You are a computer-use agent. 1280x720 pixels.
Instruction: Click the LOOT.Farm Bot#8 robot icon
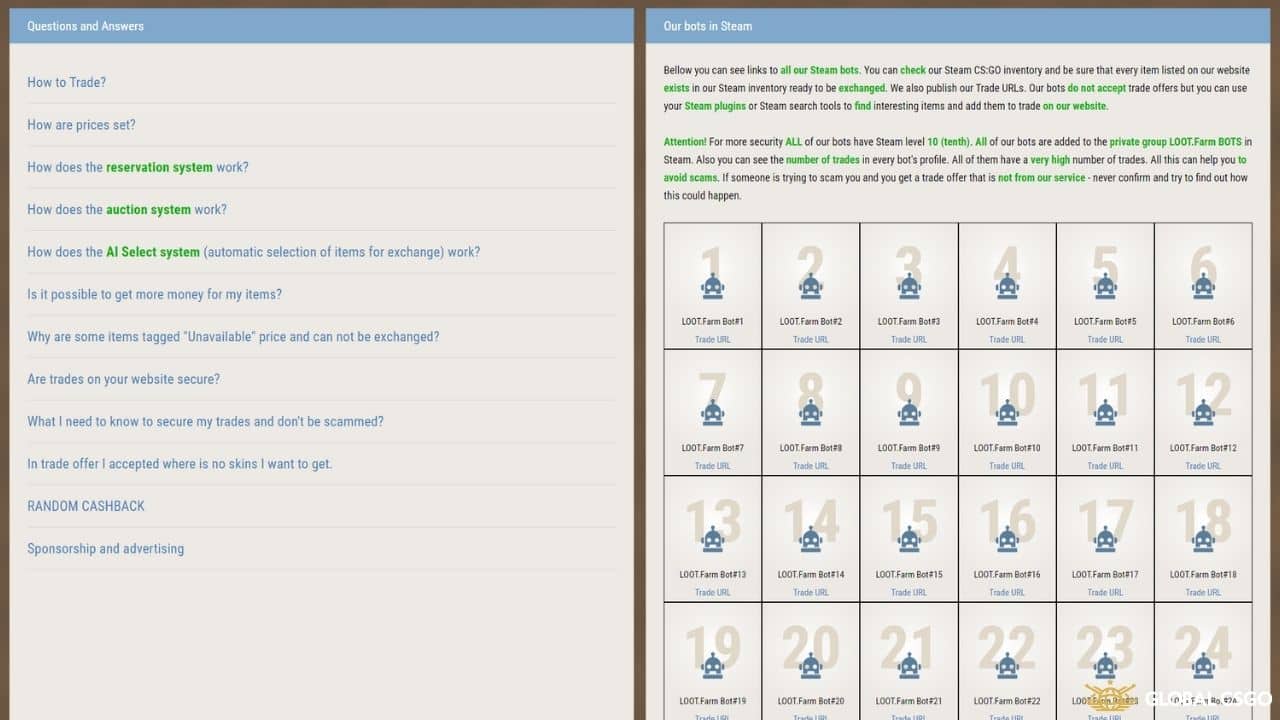coord(810,413)
